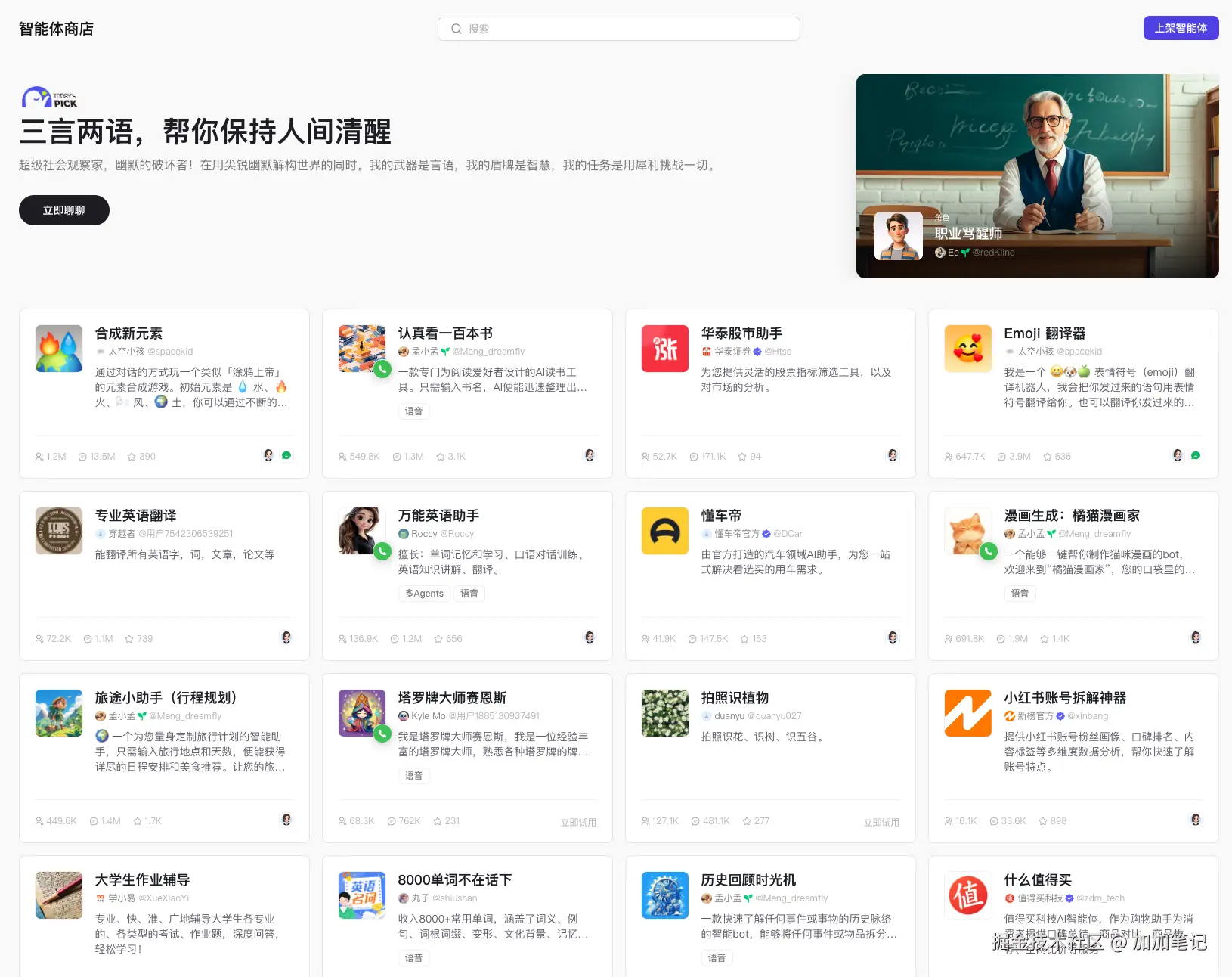1232x977 pixels.
Task: Open the 塔罗牌大师赛恩斯 icon
Action: point(362,713)
